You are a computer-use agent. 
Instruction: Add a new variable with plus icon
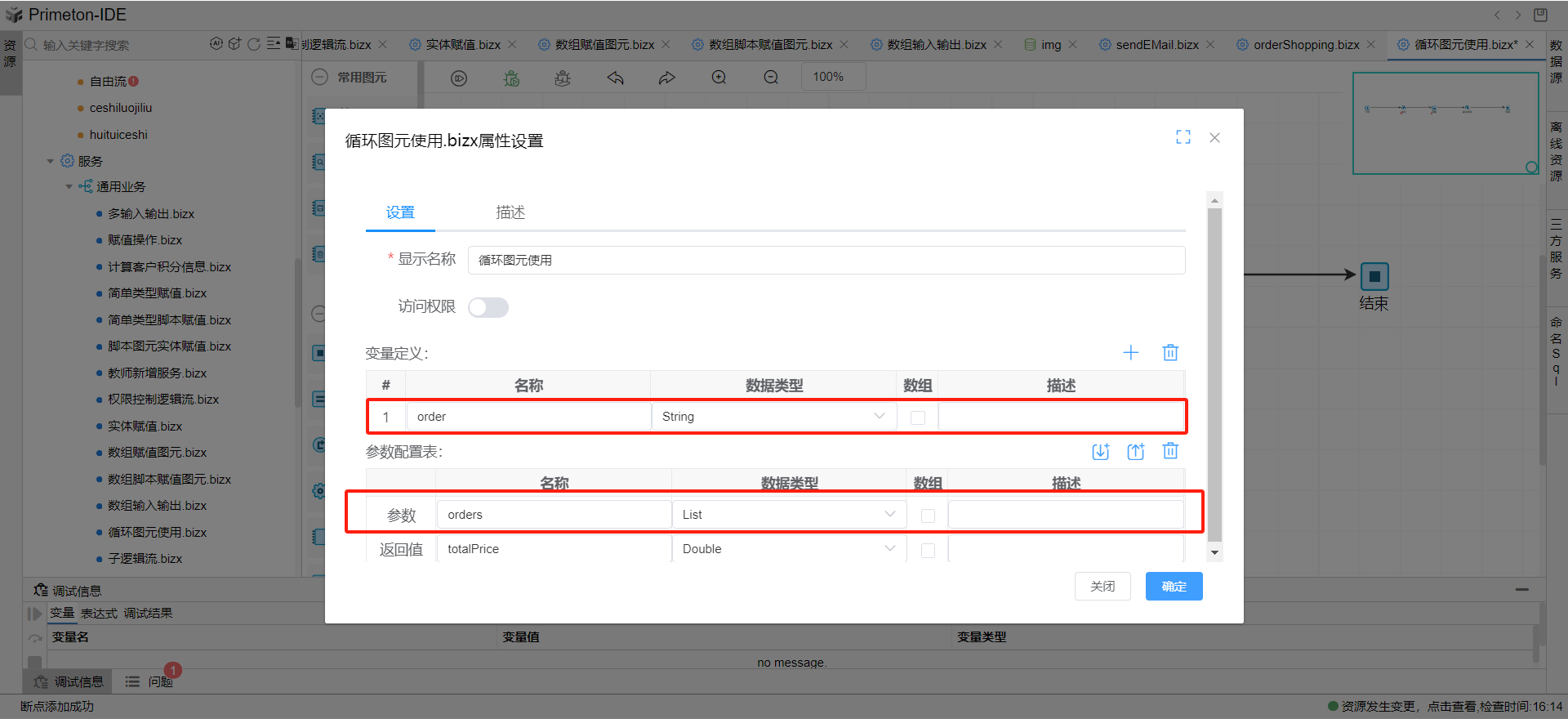(x=1130, y=353)
